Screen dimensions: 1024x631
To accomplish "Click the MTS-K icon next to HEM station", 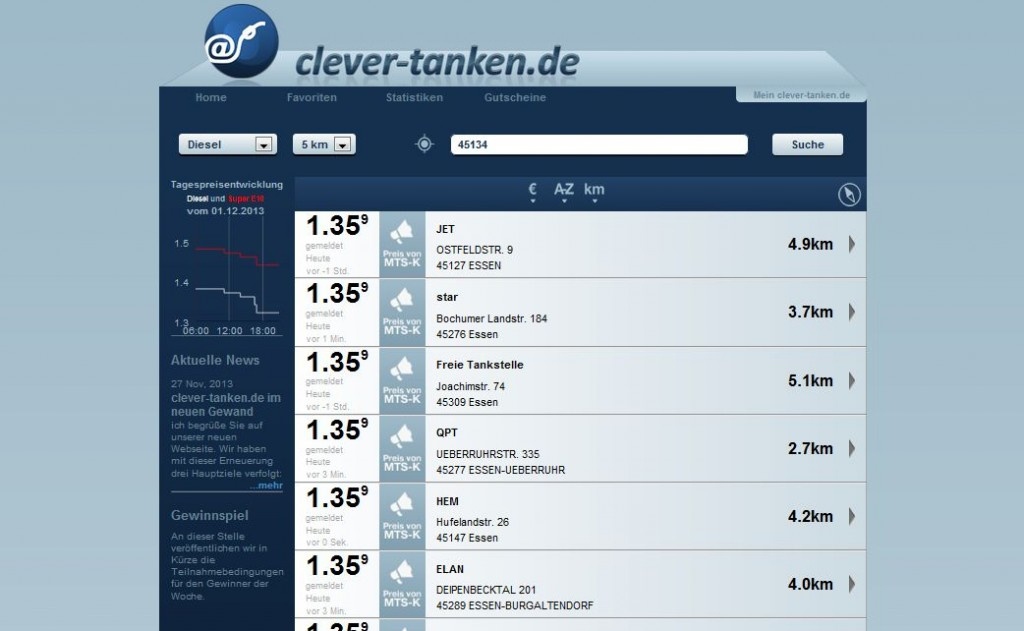I will tap(401, 516).
